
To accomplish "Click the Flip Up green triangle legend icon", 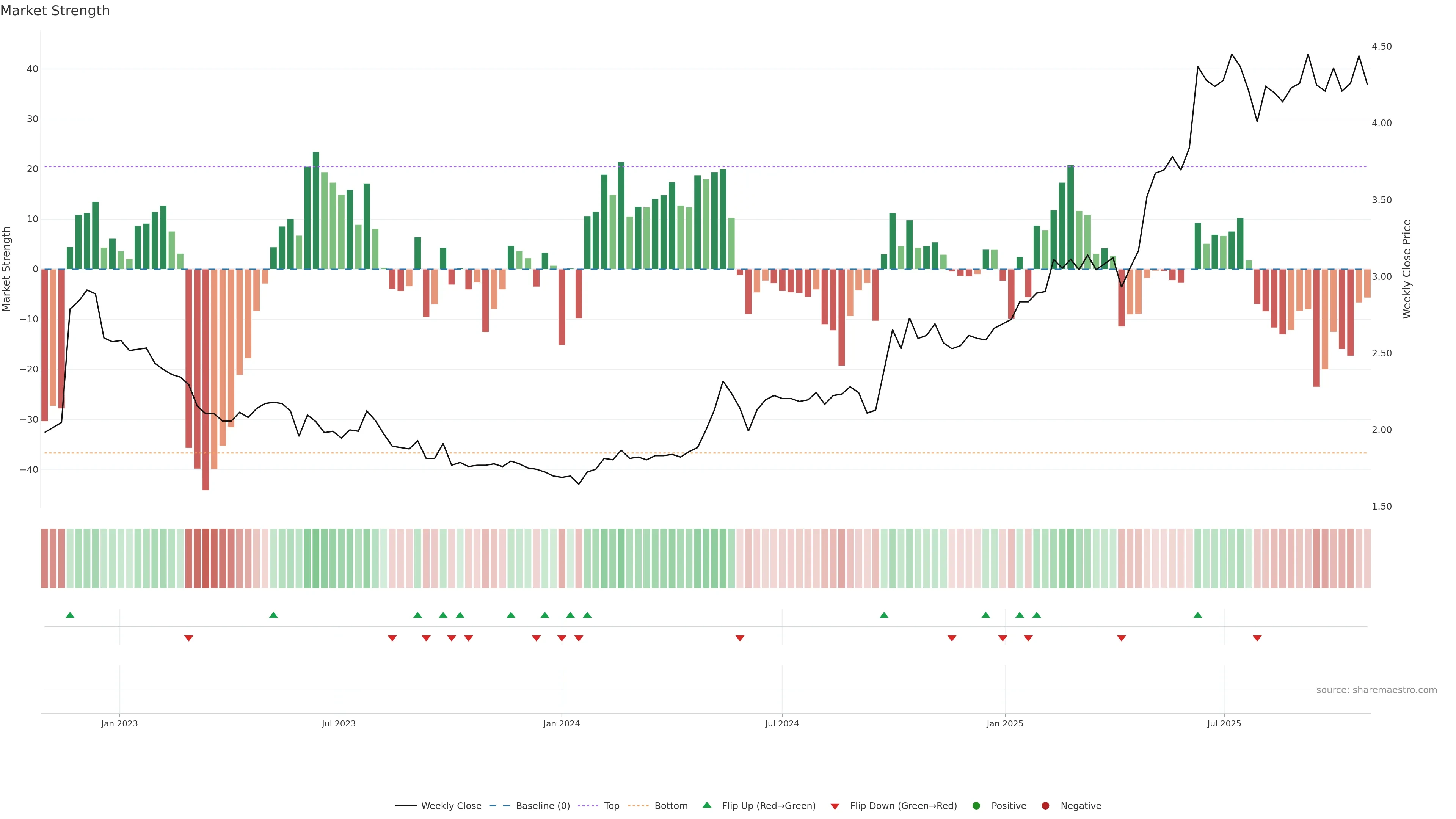I will point(706,805).
